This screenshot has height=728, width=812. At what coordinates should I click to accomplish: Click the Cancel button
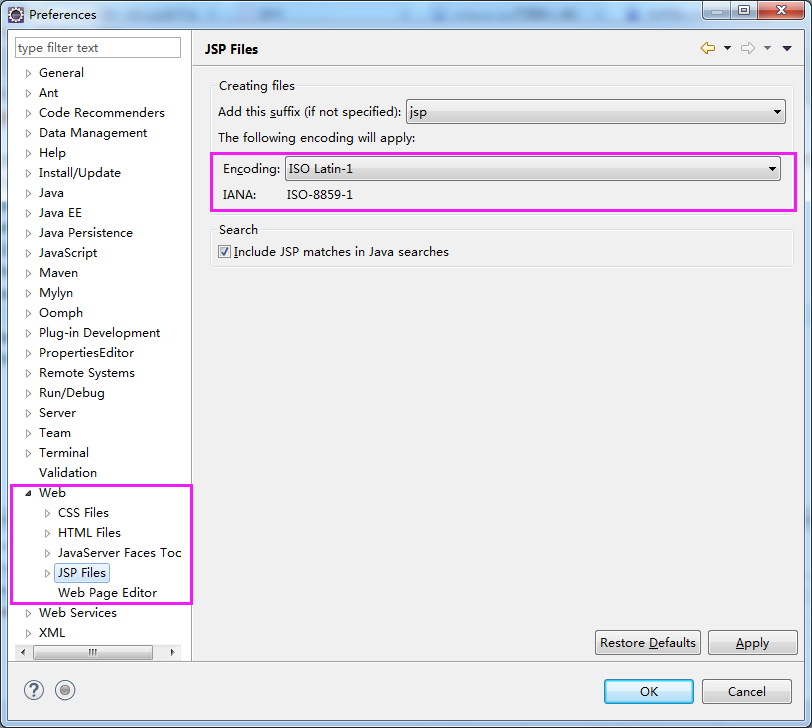746,691
